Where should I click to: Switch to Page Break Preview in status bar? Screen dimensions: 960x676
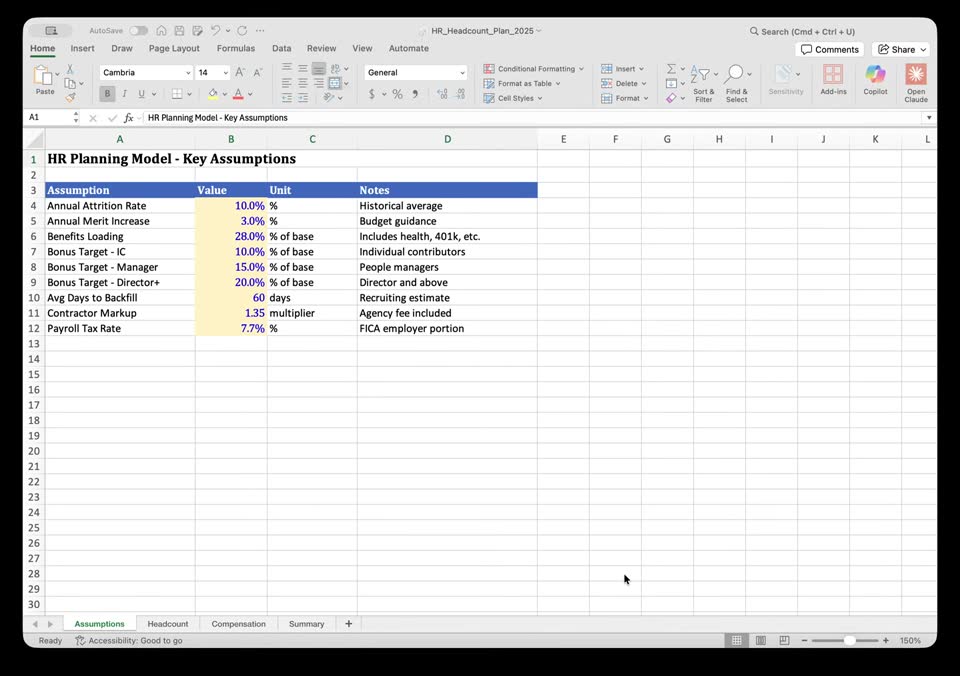click(x=784, y=640)
